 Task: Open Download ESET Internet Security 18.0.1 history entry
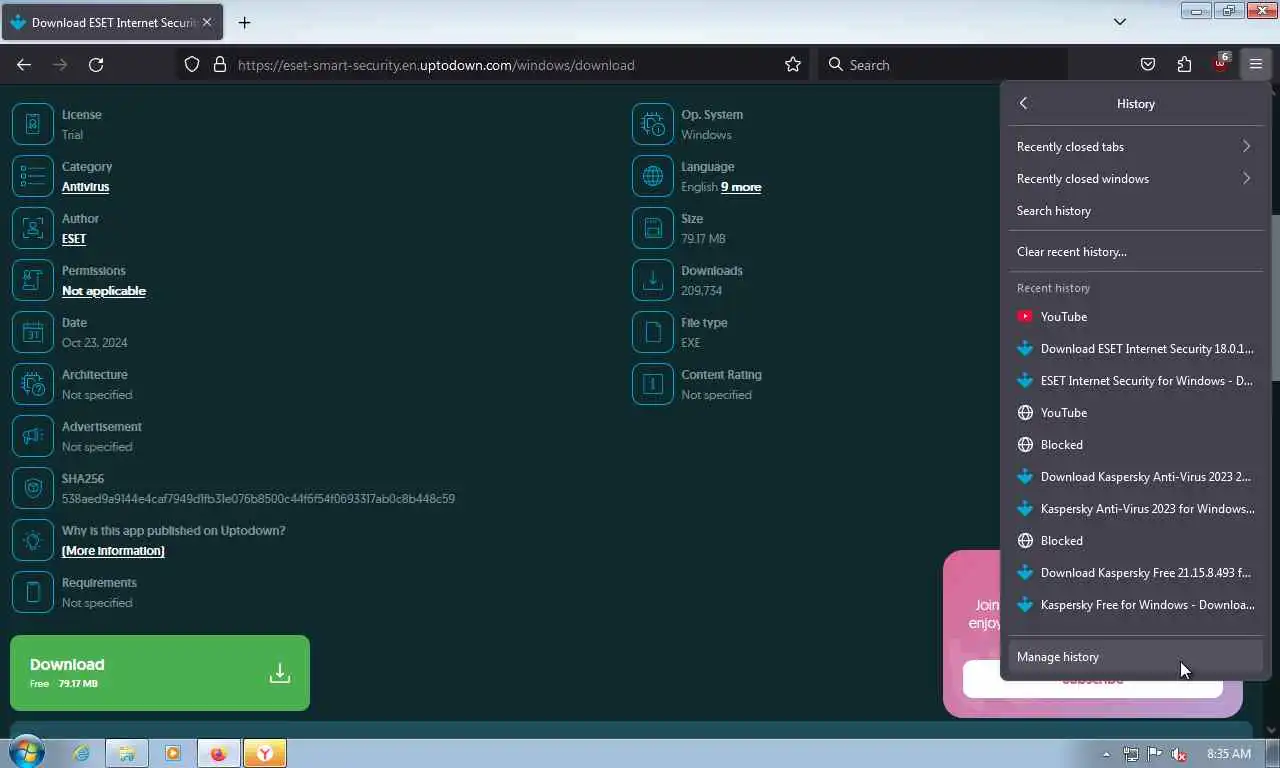click(1135, 349)
